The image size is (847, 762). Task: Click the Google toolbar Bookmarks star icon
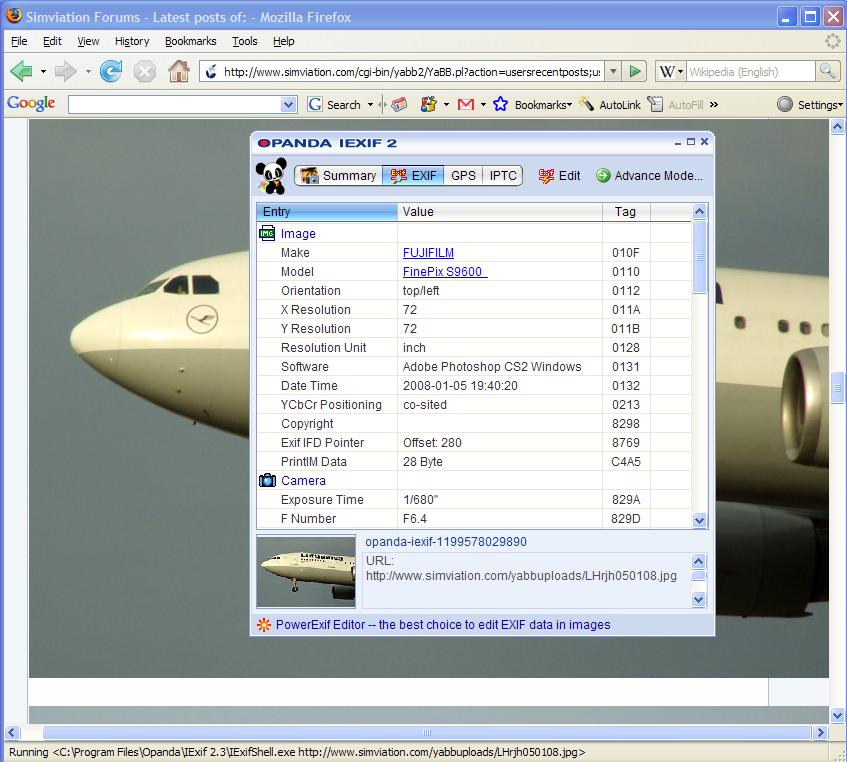coord(501,104)
